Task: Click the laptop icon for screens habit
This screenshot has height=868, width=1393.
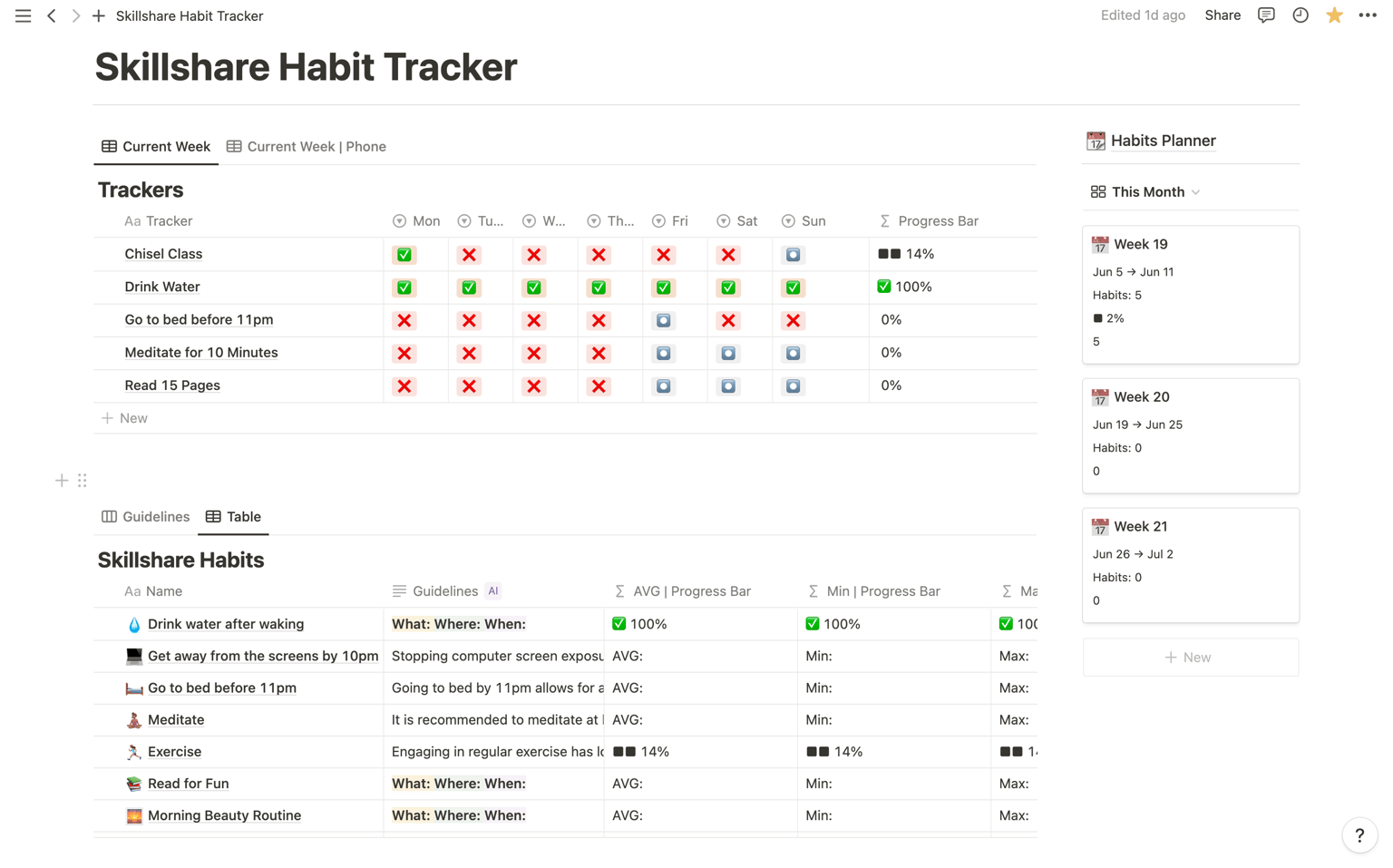Action: pyautogui.click(x=134, y=656)
